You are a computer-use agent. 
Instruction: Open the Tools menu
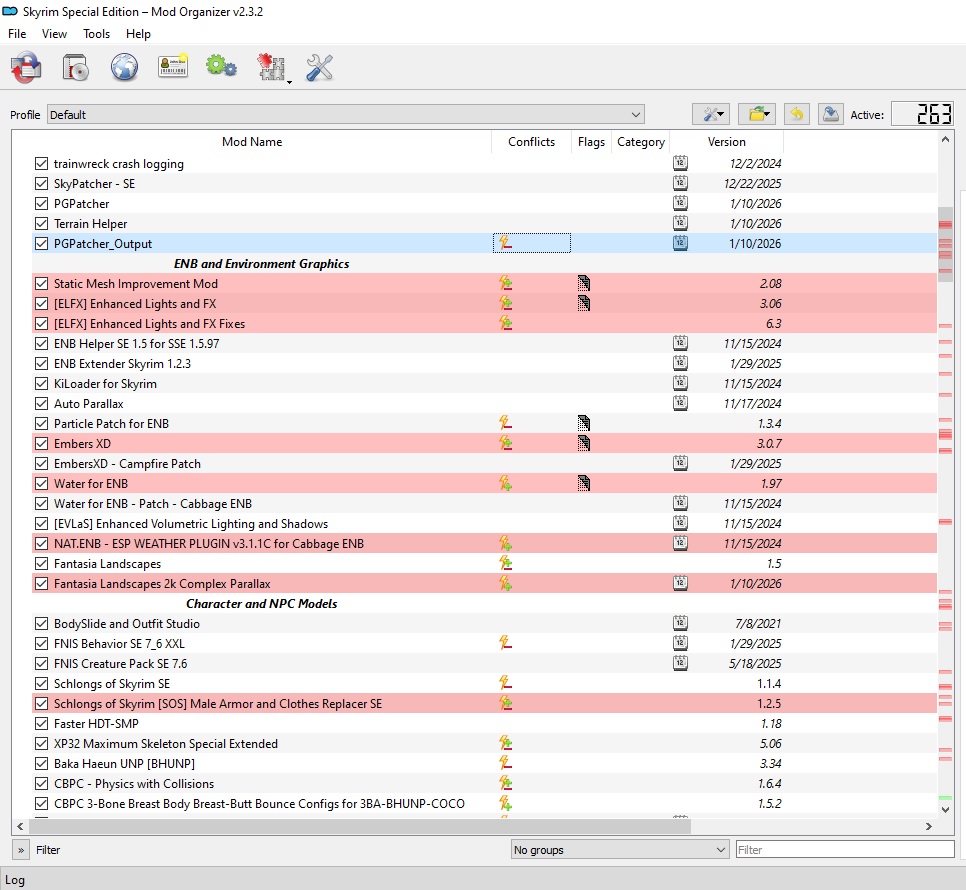click(96, 34)
